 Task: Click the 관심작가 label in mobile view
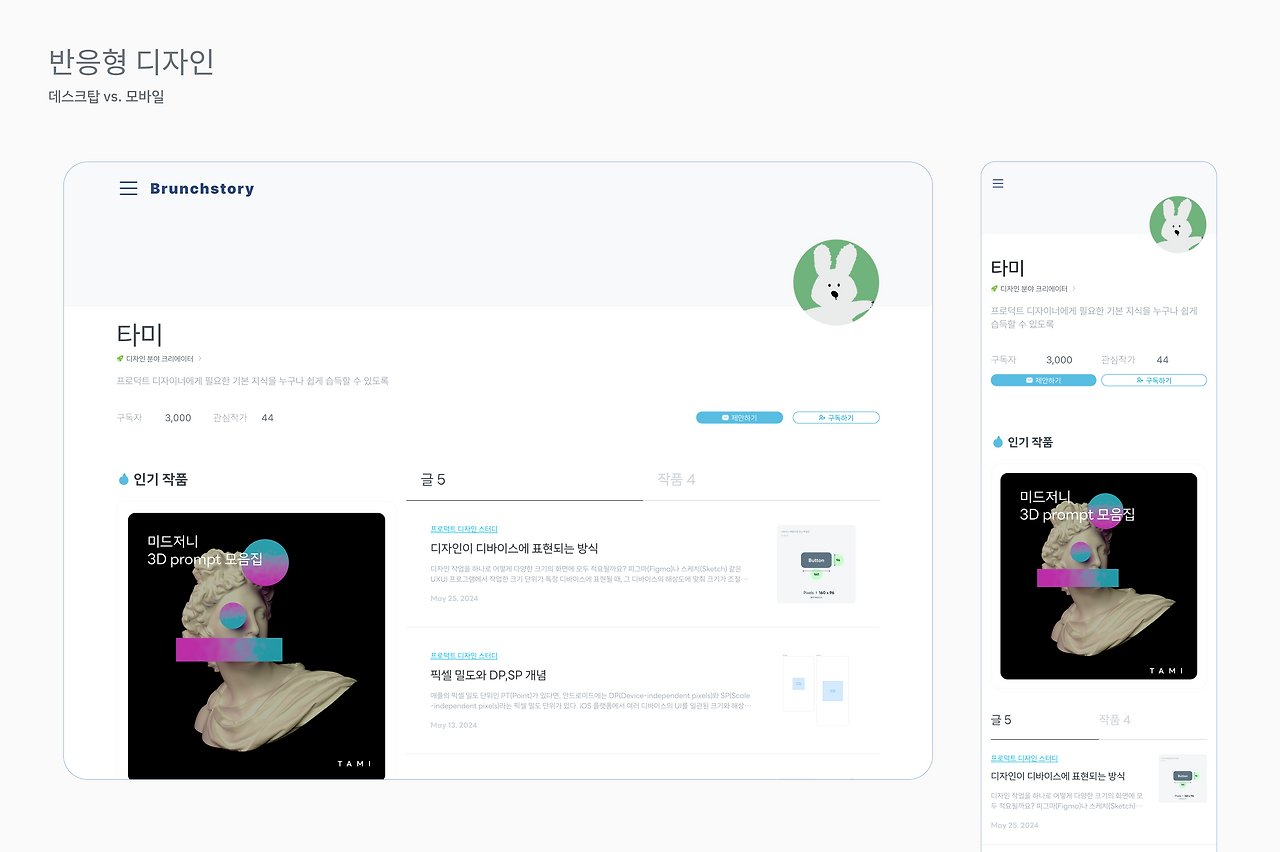tap(1118, 360)
